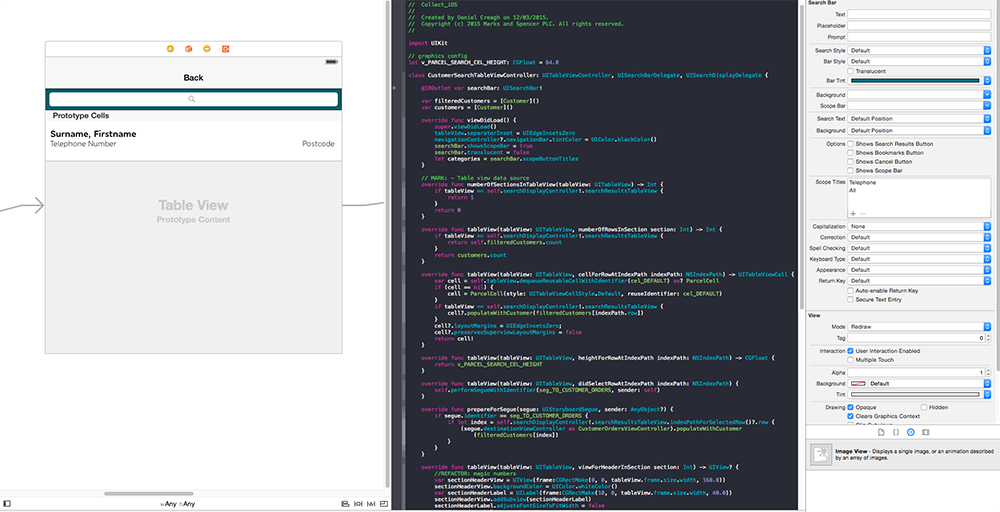This screenshot has width=1000, height=512.
Task: Click the storyboard horizontal scrollbar
Action: click(149, 494)
